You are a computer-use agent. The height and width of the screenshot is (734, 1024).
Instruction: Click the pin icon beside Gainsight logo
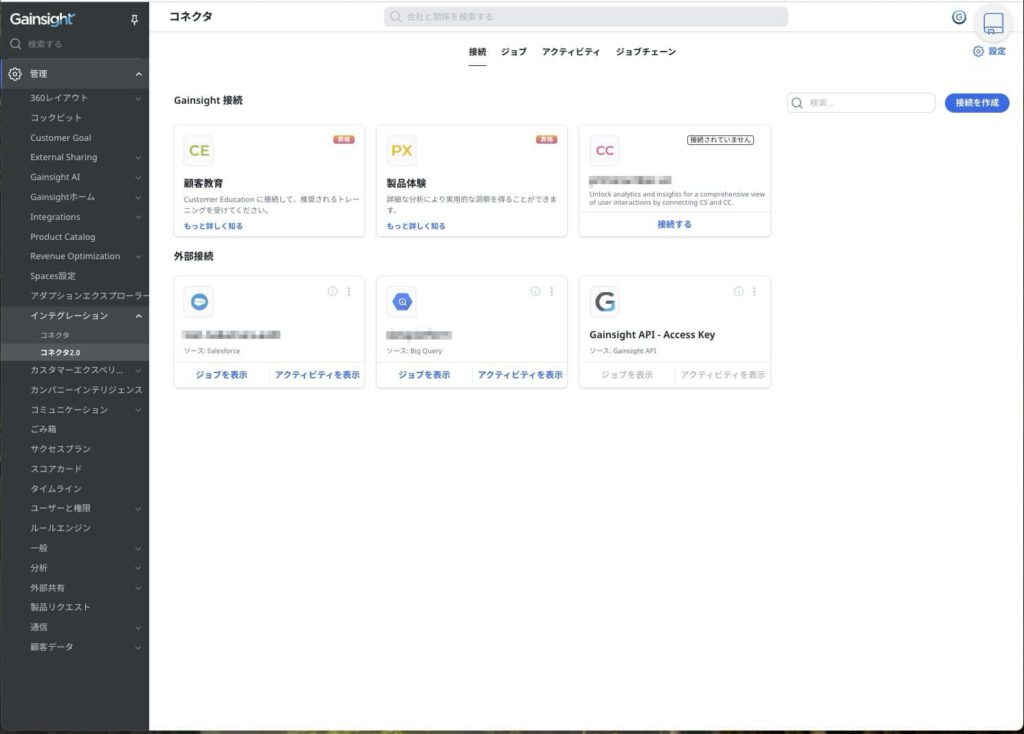click(135, 19)
